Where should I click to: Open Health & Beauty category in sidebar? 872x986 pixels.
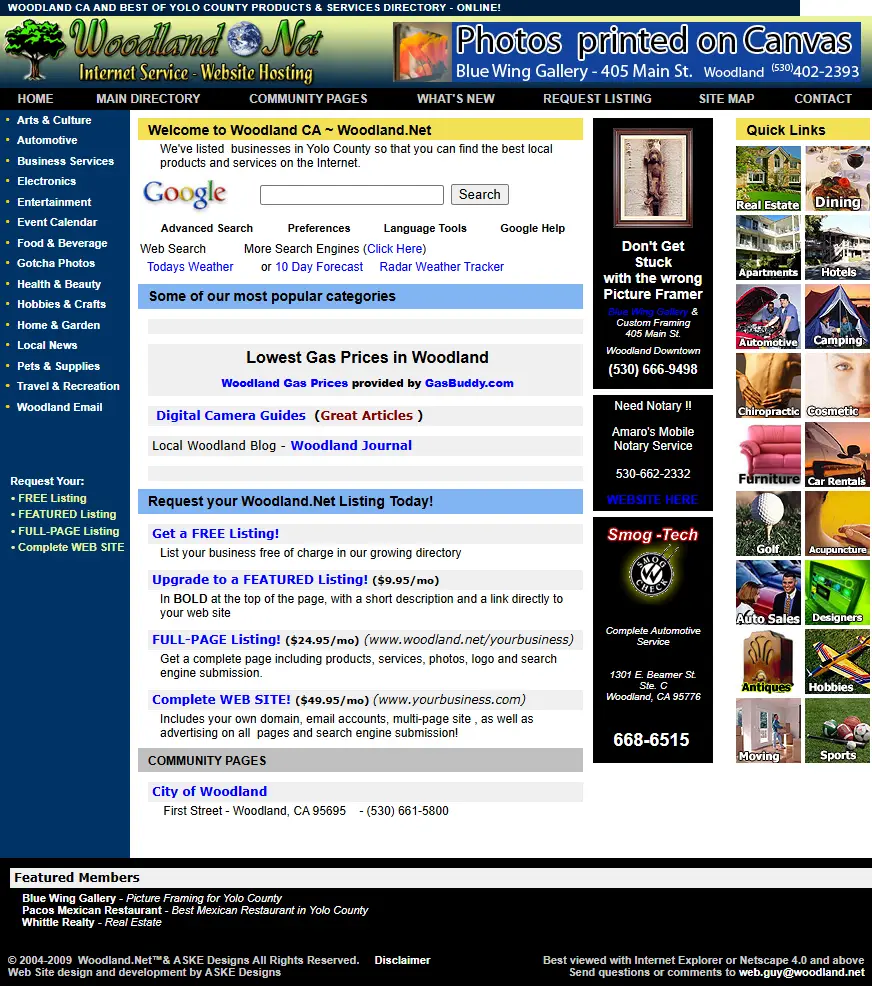pos(59,284)
